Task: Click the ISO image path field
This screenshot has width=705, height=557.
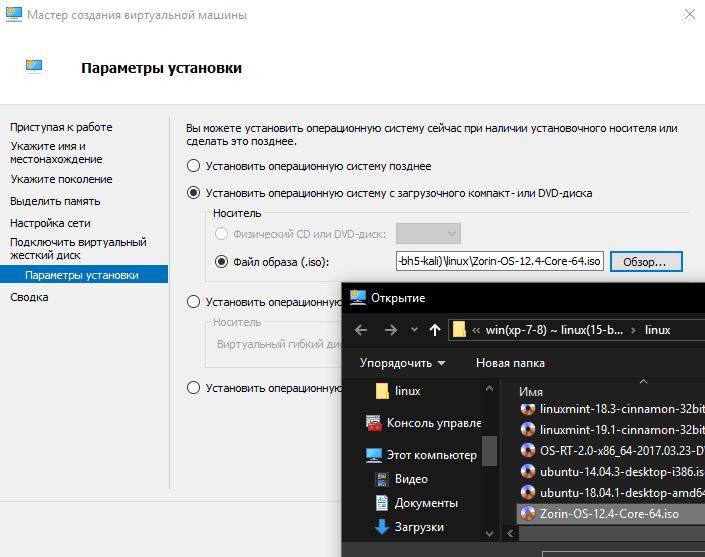Action: pyautogui.click(x=500, y=261)
